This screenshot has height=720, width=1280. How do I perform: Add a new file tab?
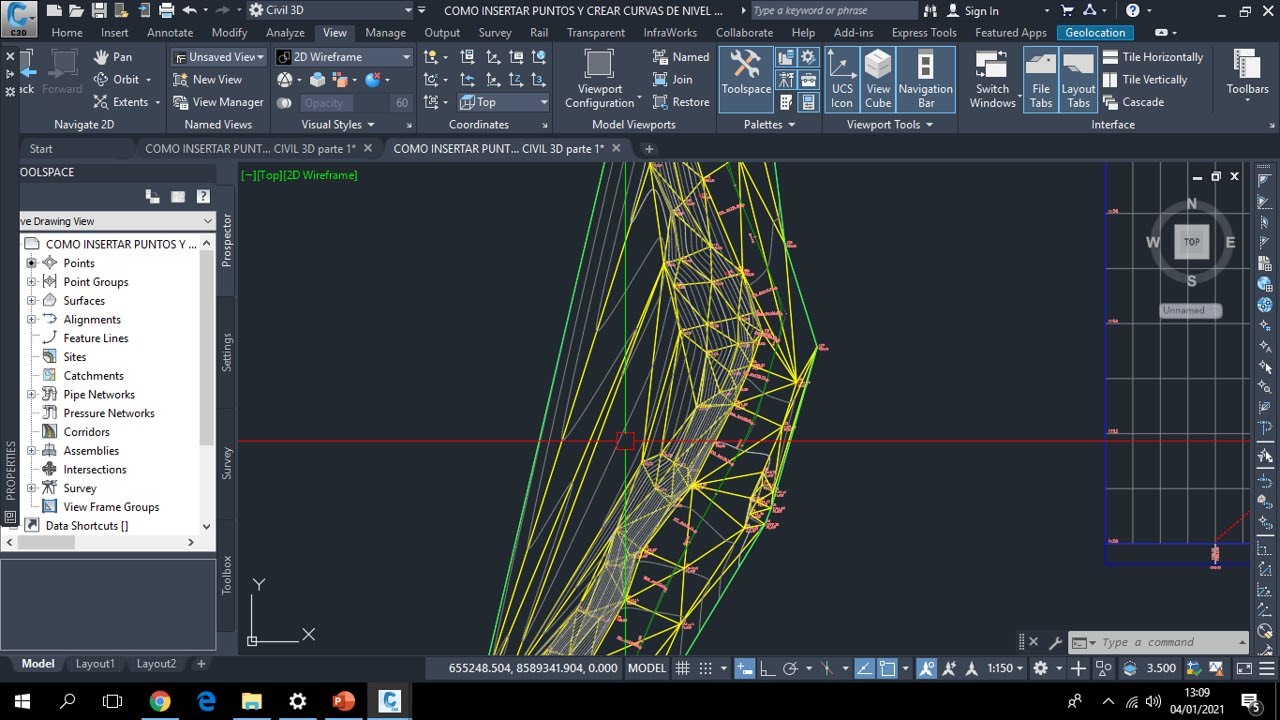coord(648,148)
